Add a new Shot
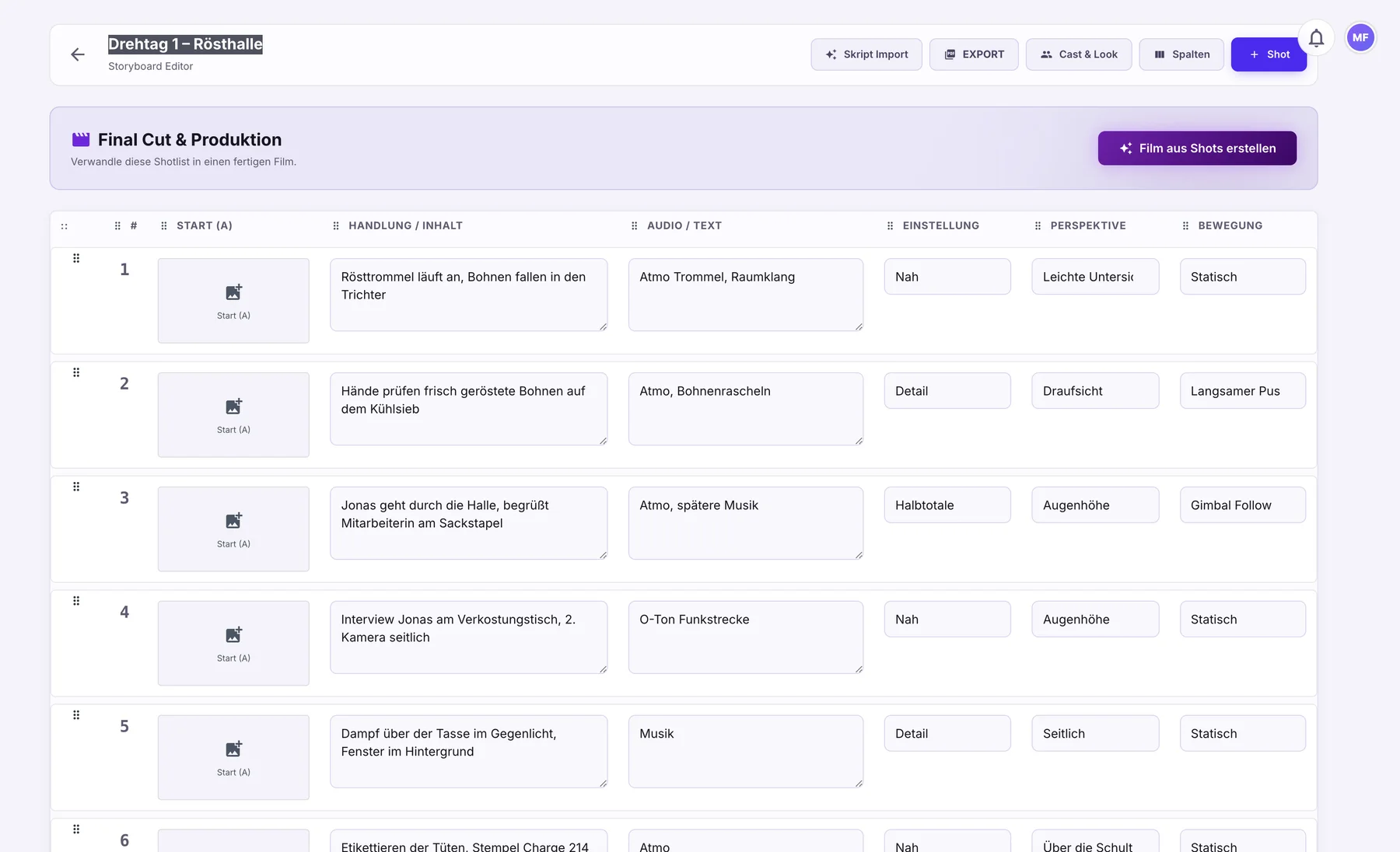The image size is (1400, 852). click(1269, 54)
